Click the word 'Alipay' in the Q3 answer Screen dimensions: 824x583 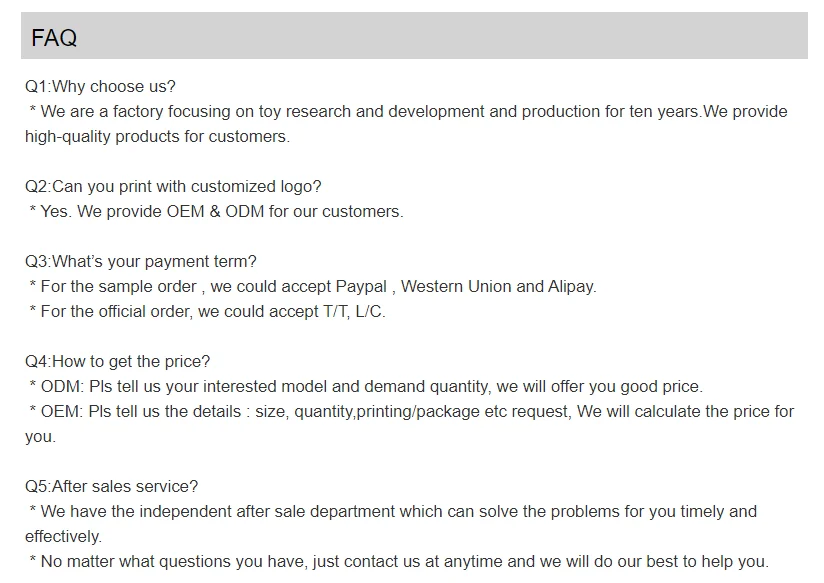(571, 286)
